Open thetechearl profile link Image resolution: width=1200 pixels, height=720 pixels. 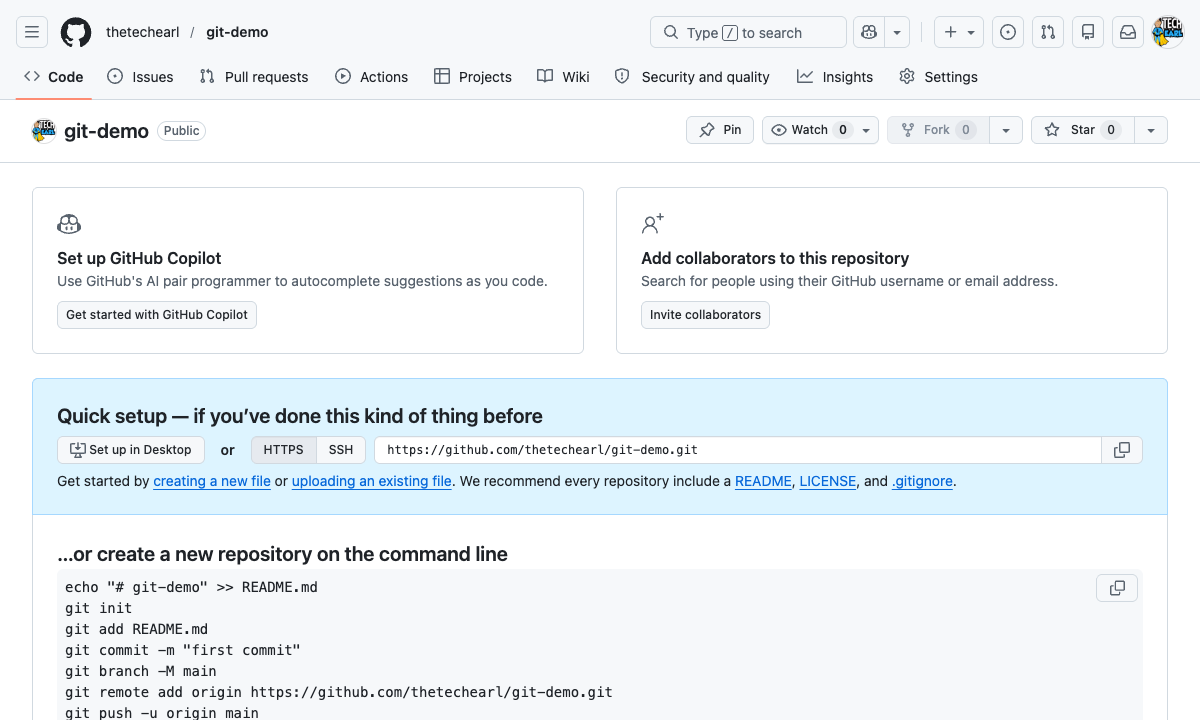click(x=143, y=32)
